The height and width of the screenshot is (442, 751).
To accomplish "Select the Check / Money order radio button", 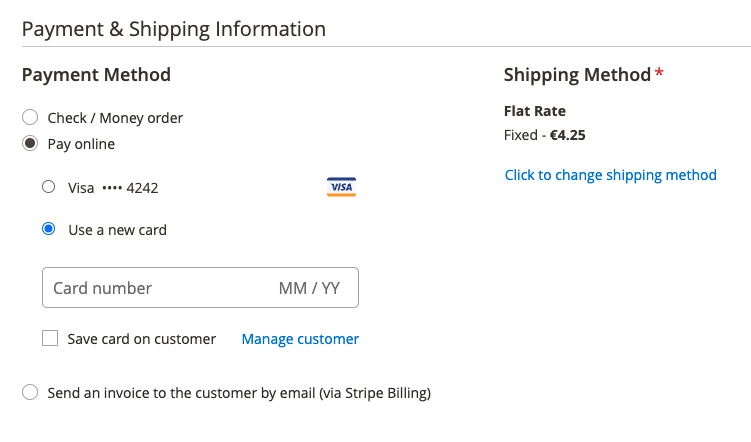I will point(30,117).
